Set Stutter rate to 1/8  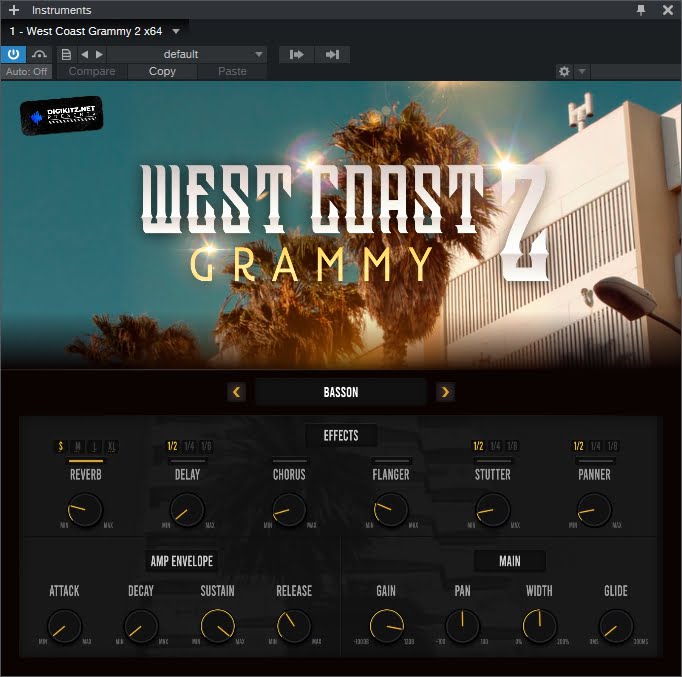[512, 446]
